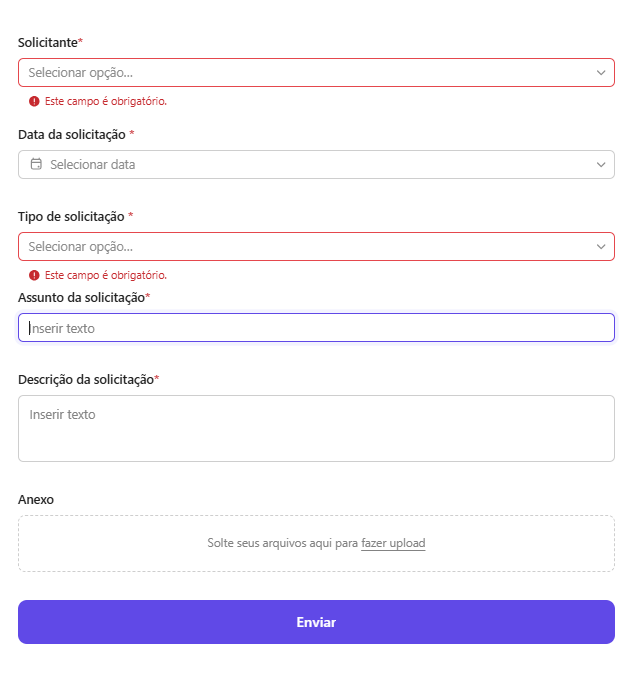
Task: Click the Anexo file drop zone
Action: coord(316,544)
